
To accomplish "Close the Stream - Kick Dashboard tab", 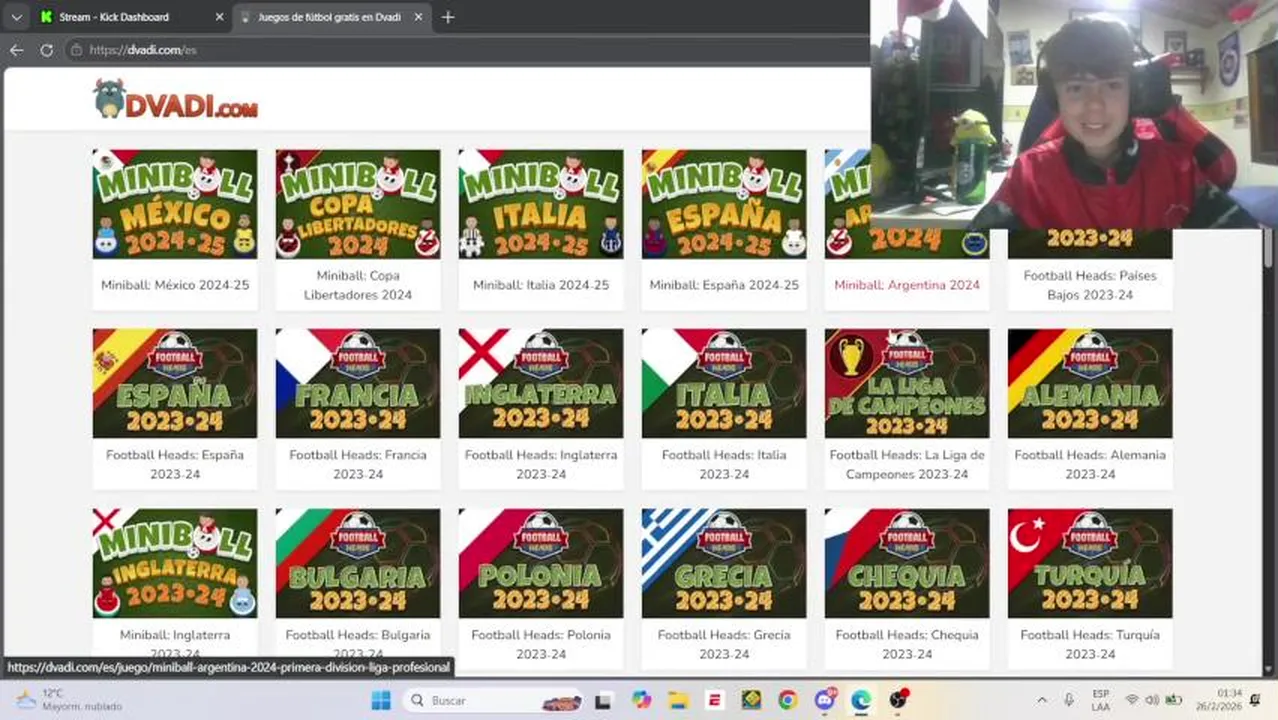I will coord(219,17).
